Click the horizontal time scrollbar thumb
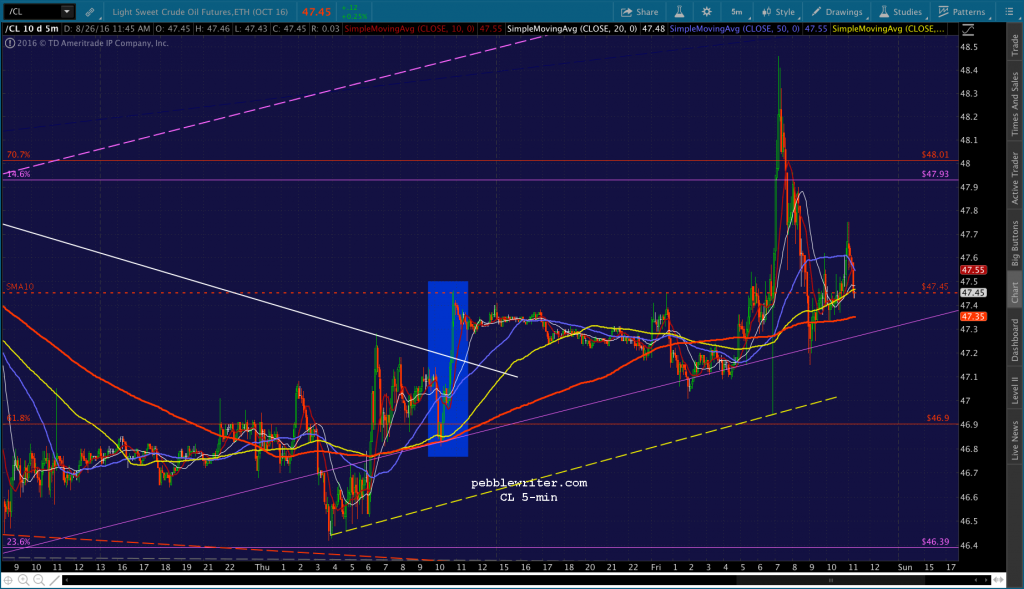This screenshot has width=1024, height=589. click(831, 580)
